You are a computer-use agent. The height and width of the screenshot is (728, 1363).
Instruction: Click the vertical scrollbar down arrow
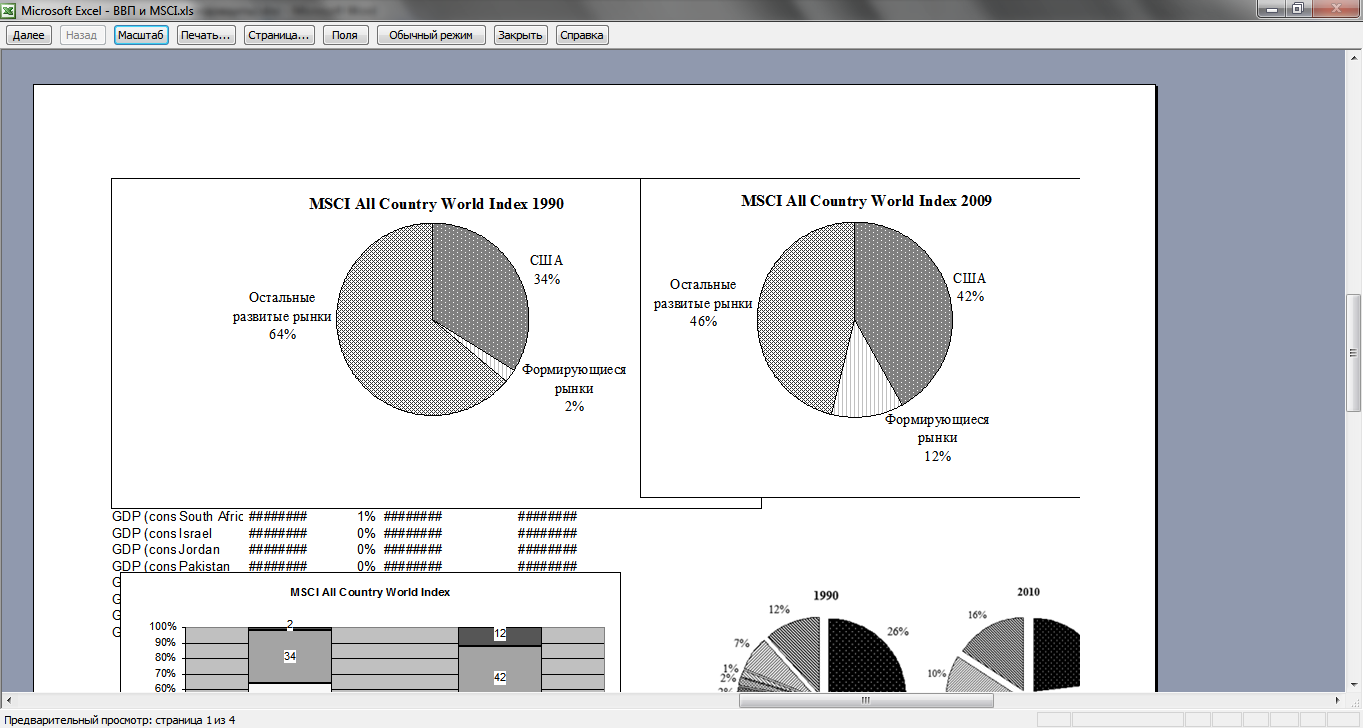(1353, 682)
